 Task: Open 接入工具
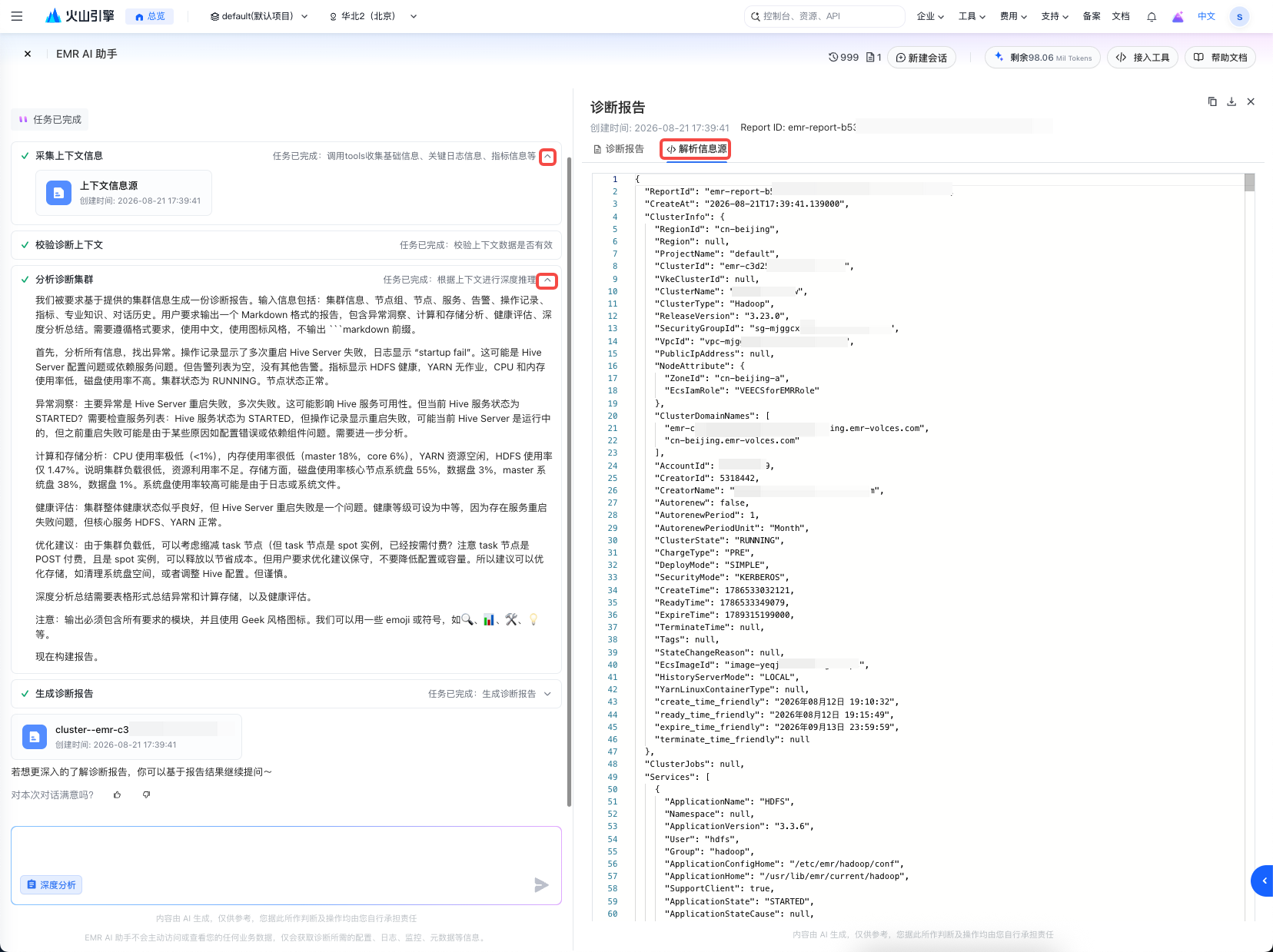coord(1142,58)
